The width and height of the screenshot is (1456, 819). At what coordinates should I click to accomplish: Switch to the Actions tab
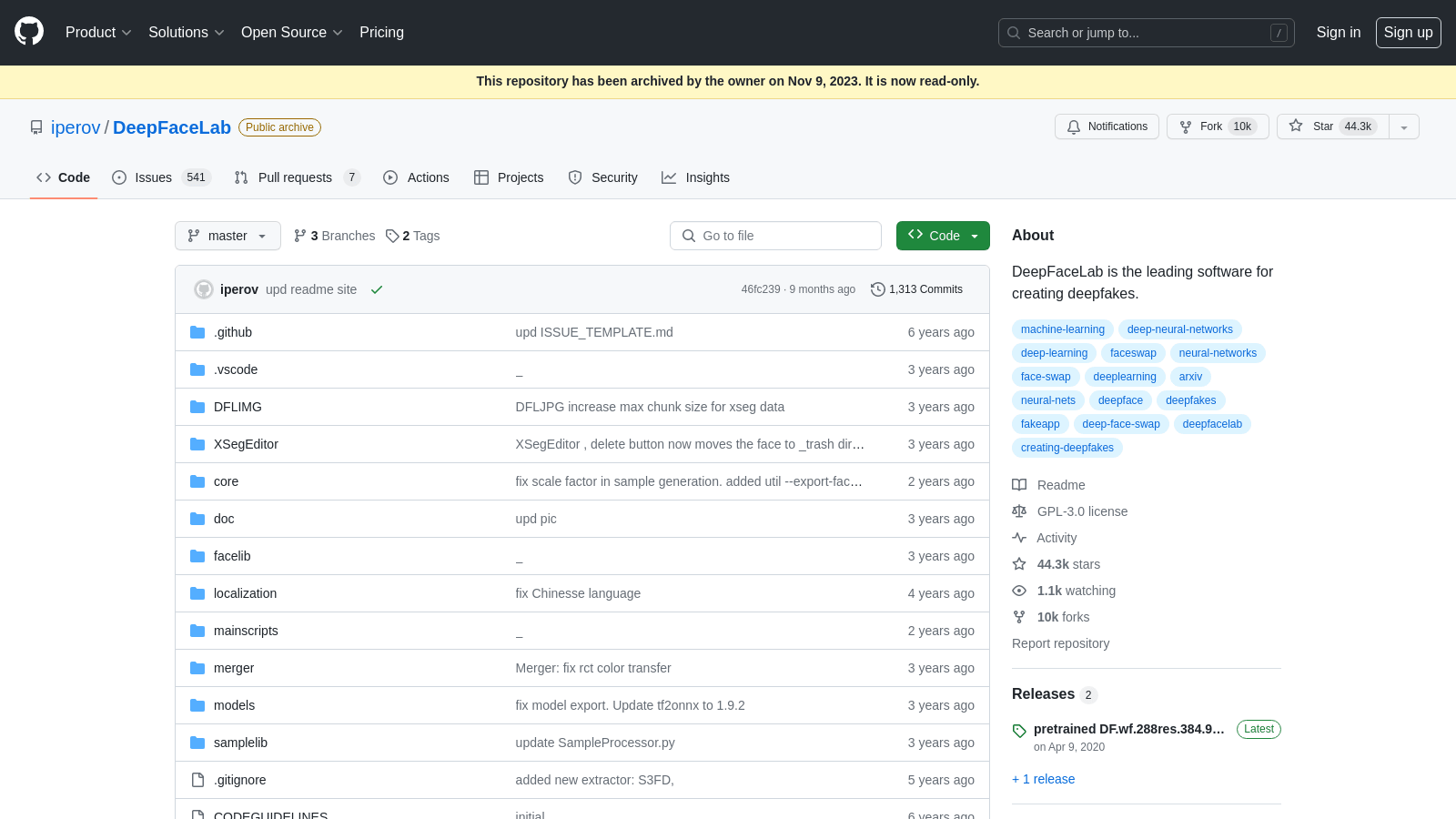point(417,177)
